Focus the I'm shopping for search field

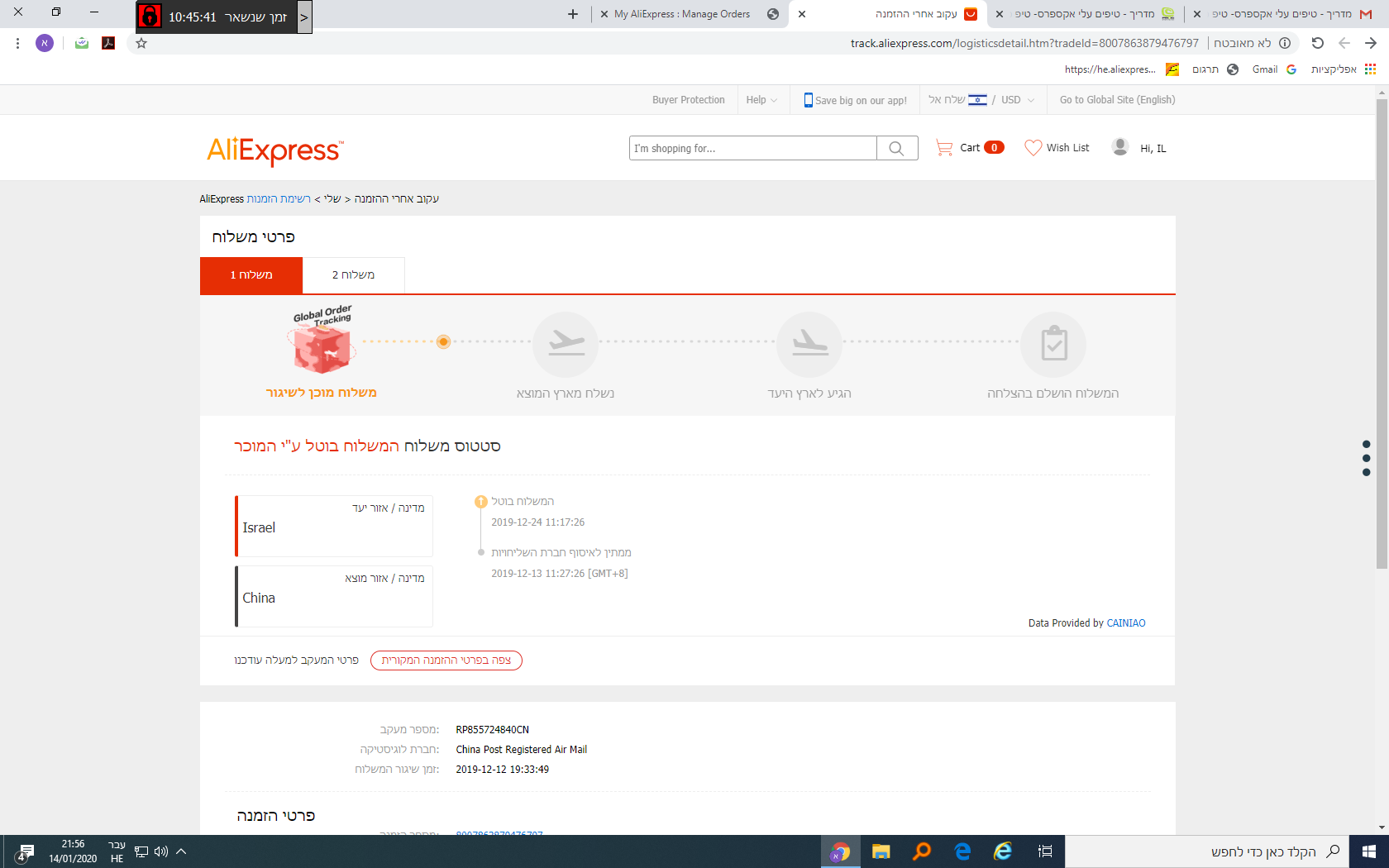(x=752, y=148)
